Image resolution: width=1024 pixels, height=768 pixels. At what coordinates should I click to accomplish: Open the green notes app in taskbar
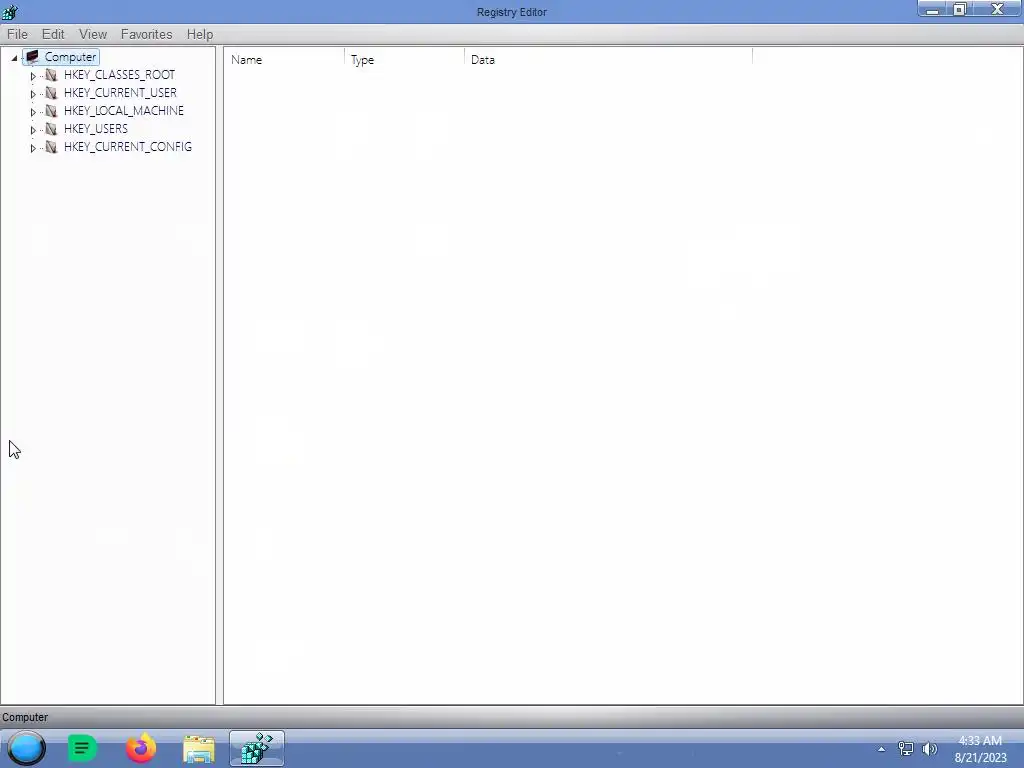[x=82, y=748]
